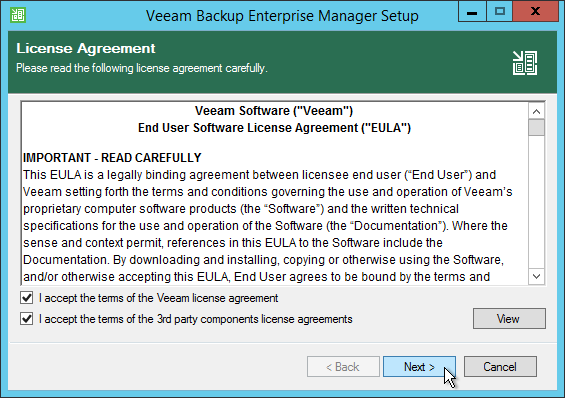This screenshot has width=565, height=398.
Task: Click the license text scrollbar thumb
Action: click(x=536, y=128)
